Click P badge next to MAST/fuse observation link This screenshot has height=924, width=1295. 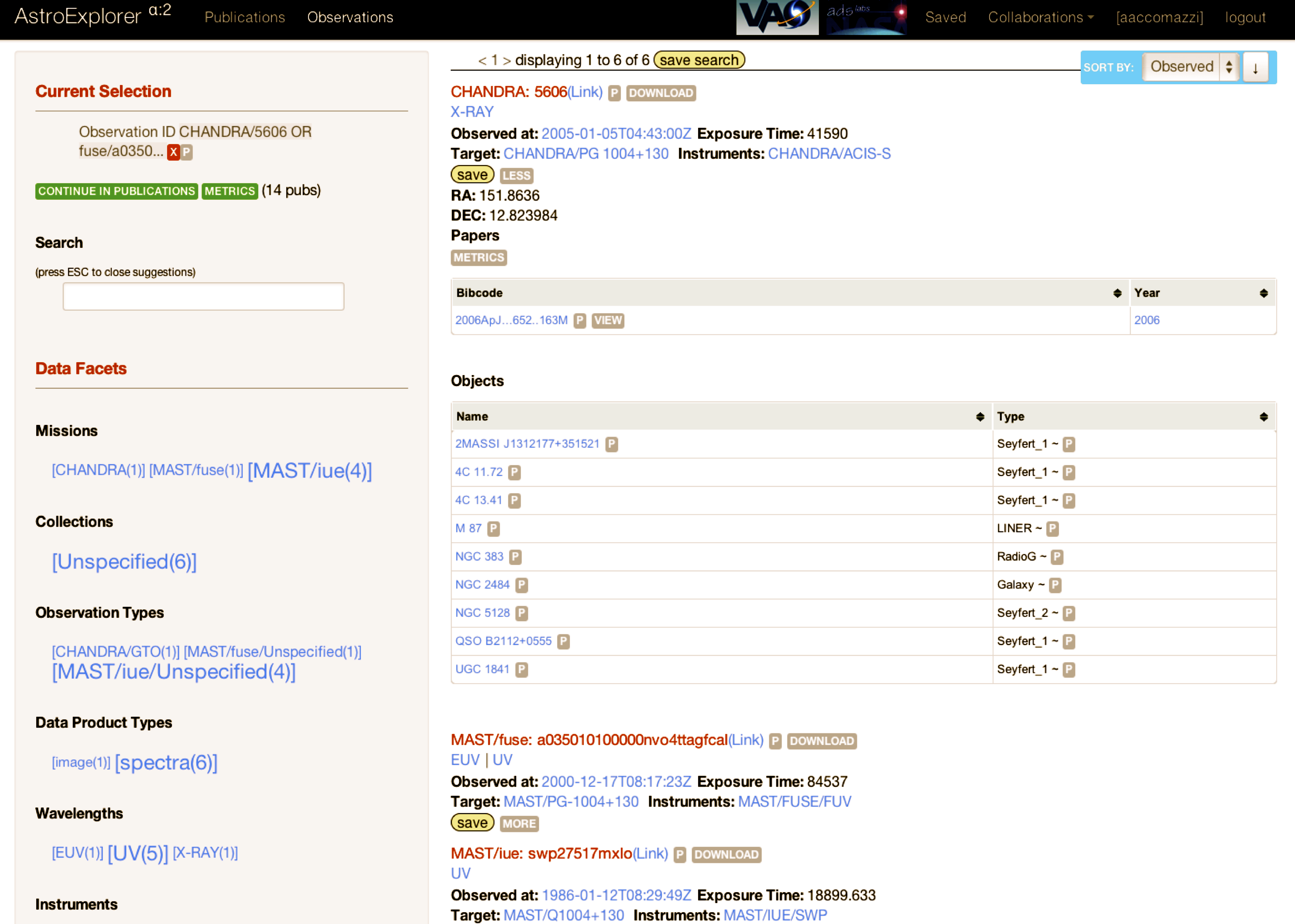click(x=774, y=741)
